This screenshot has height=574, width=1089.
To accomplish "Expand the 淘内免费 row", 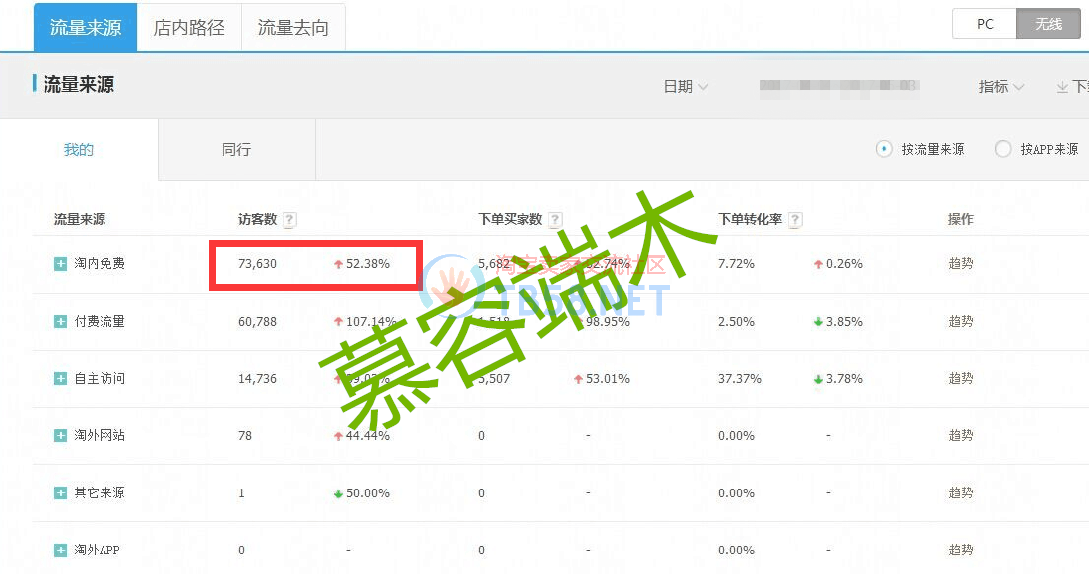I will coord(61,264).
